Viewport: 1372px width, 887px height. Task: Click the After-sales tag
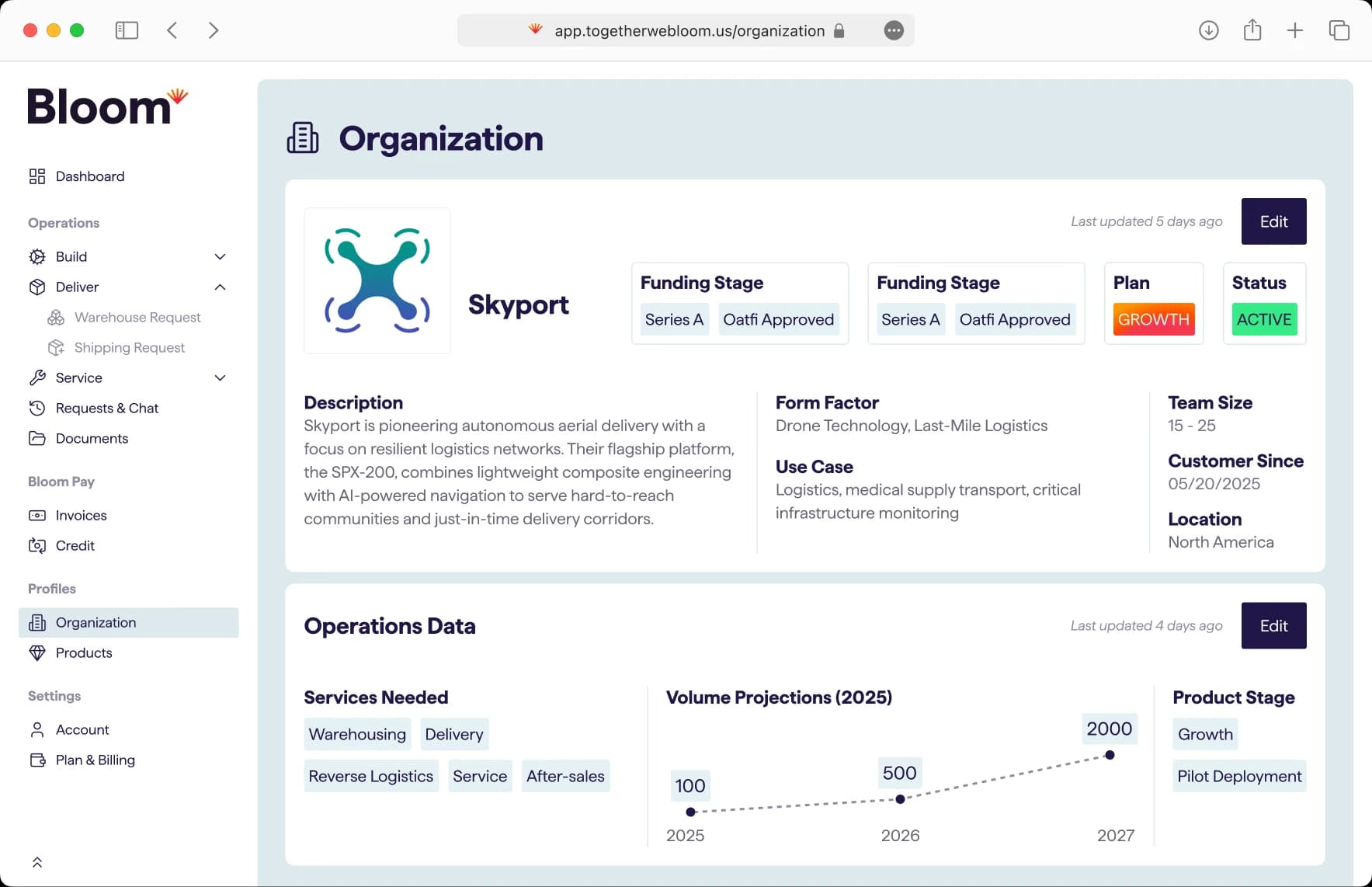click(565, 776)
